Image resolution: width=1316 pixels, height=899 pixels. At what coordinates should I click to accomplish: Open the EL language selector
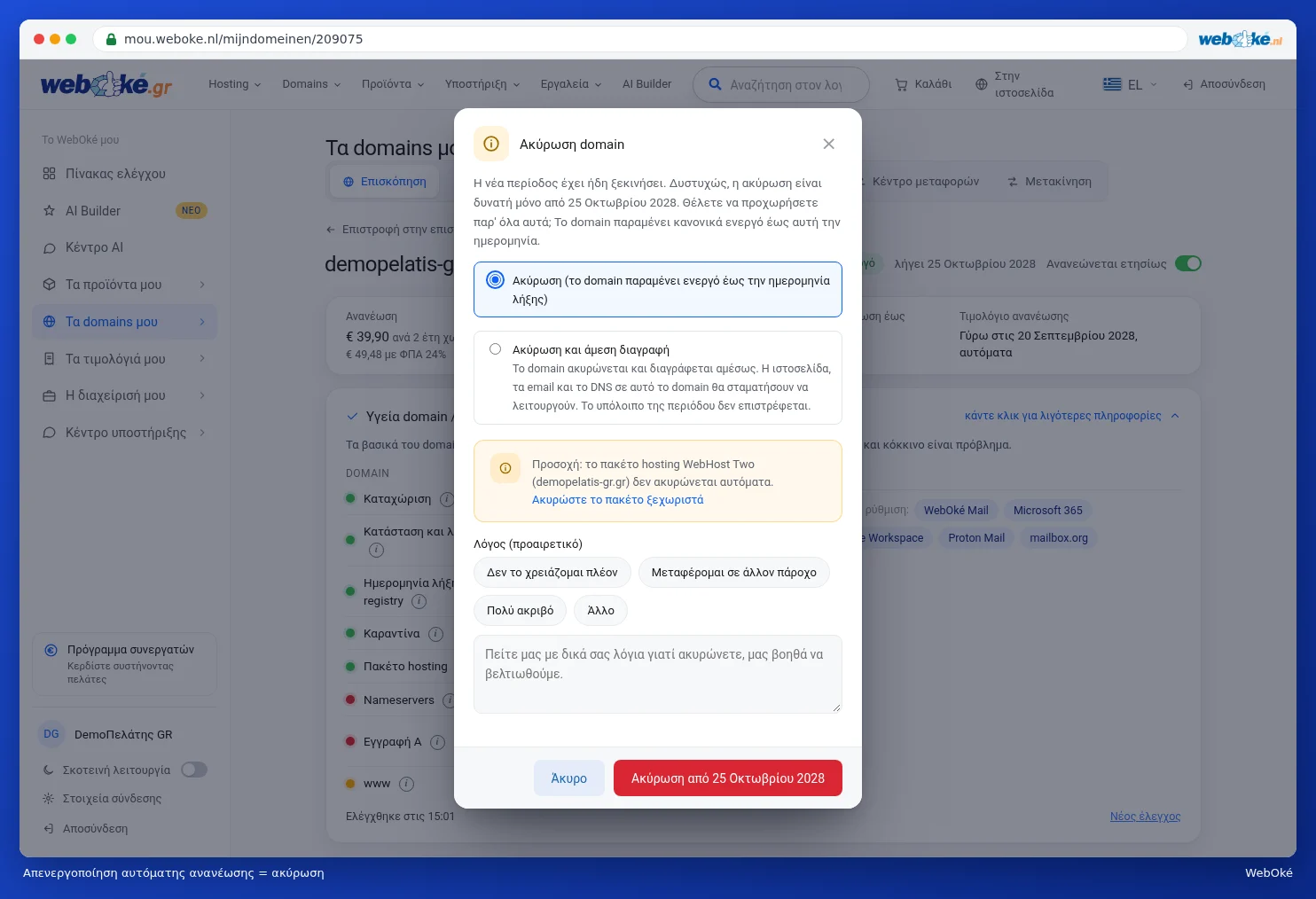(1131, 85)
